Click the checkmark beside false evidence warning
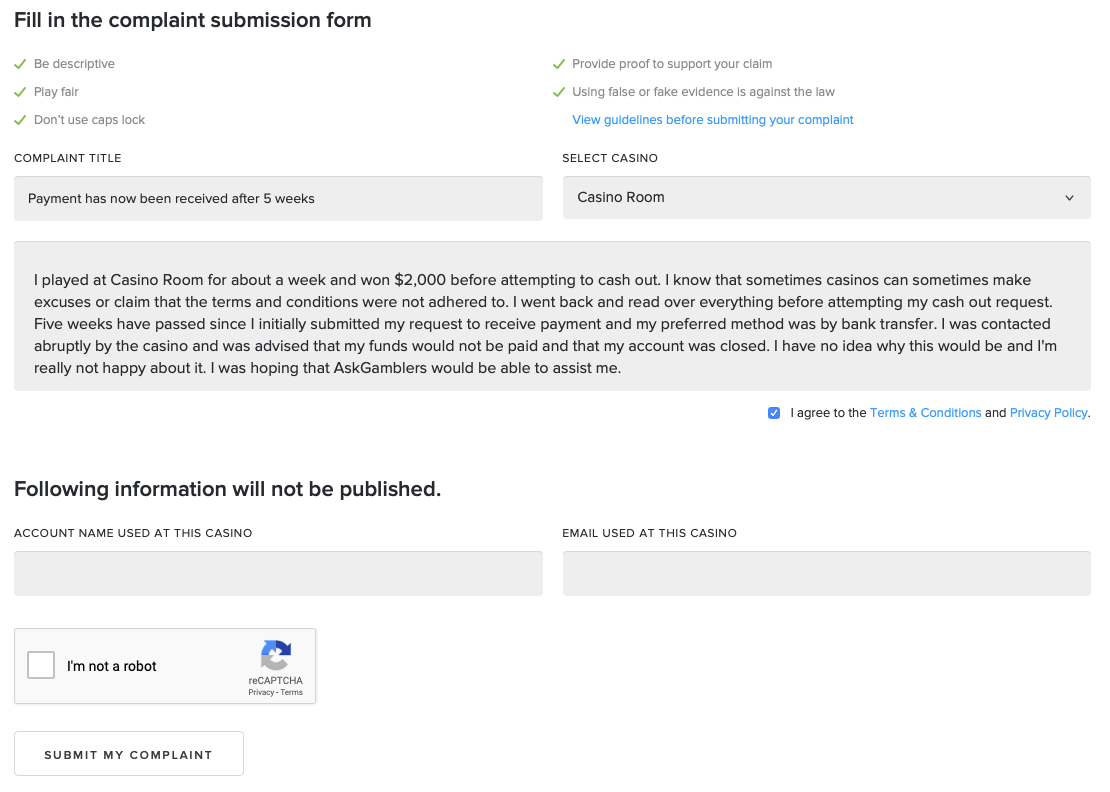The height and width of the screenshot is (792, 1110). pos(559,92)
